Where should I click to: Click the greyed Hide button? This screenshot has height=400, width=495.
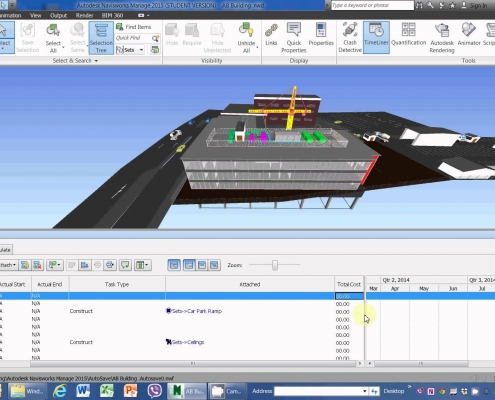(x=172, y=34)
